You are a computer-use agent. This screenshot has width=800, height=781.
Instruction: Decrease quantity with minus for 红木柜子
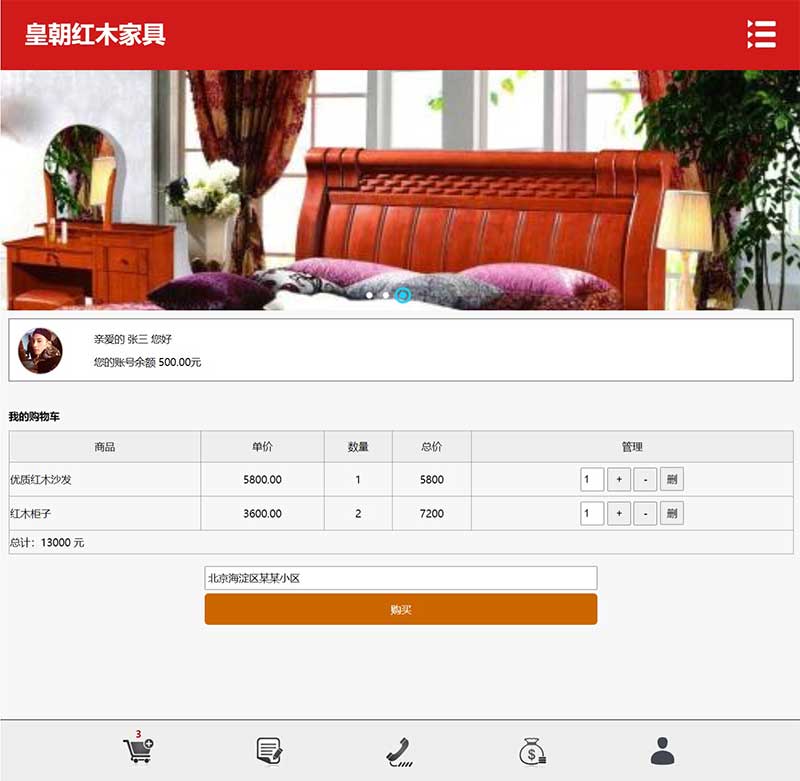coord(645,513)
